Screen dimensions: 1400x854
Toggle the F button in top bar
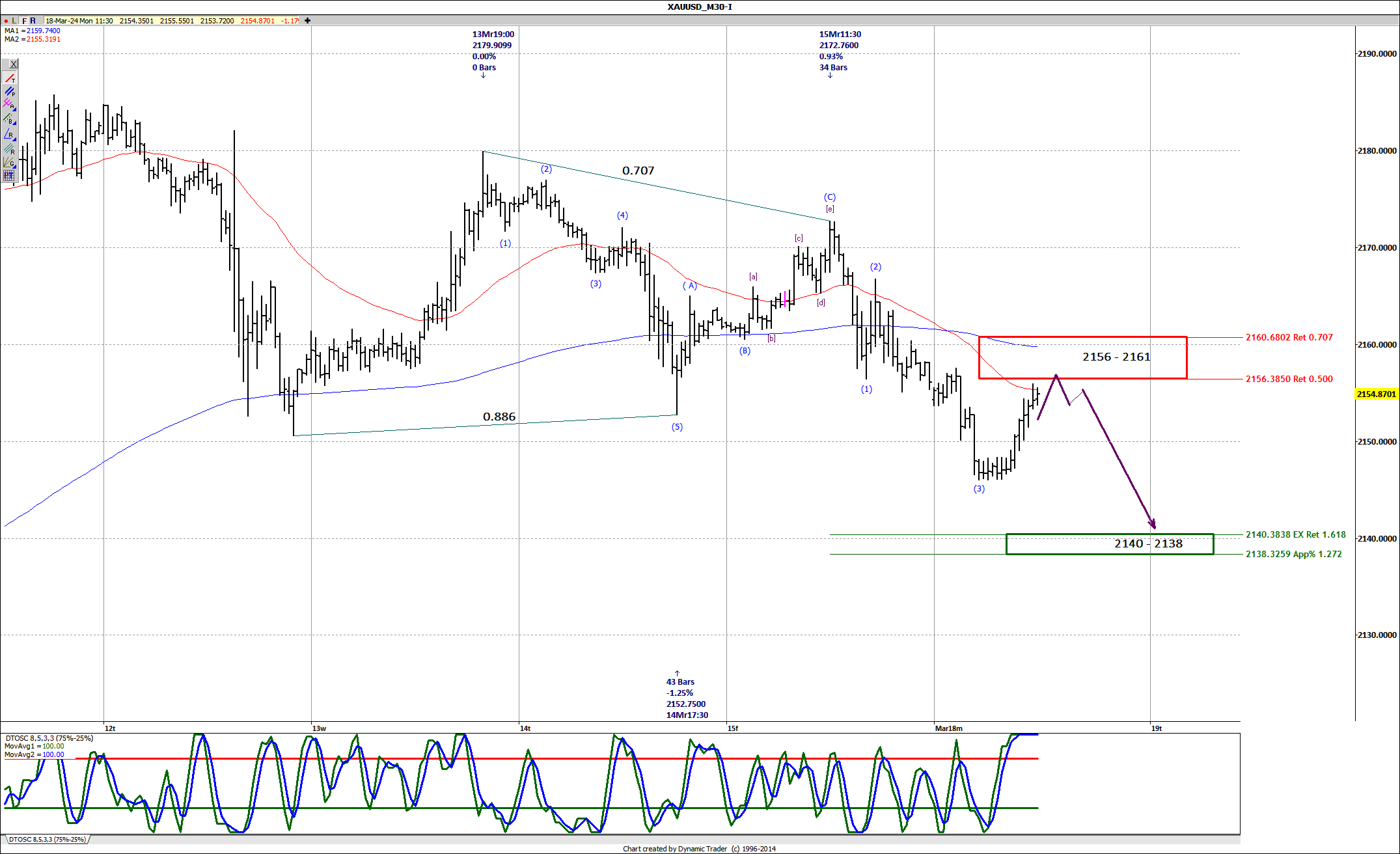coord(25,21)
